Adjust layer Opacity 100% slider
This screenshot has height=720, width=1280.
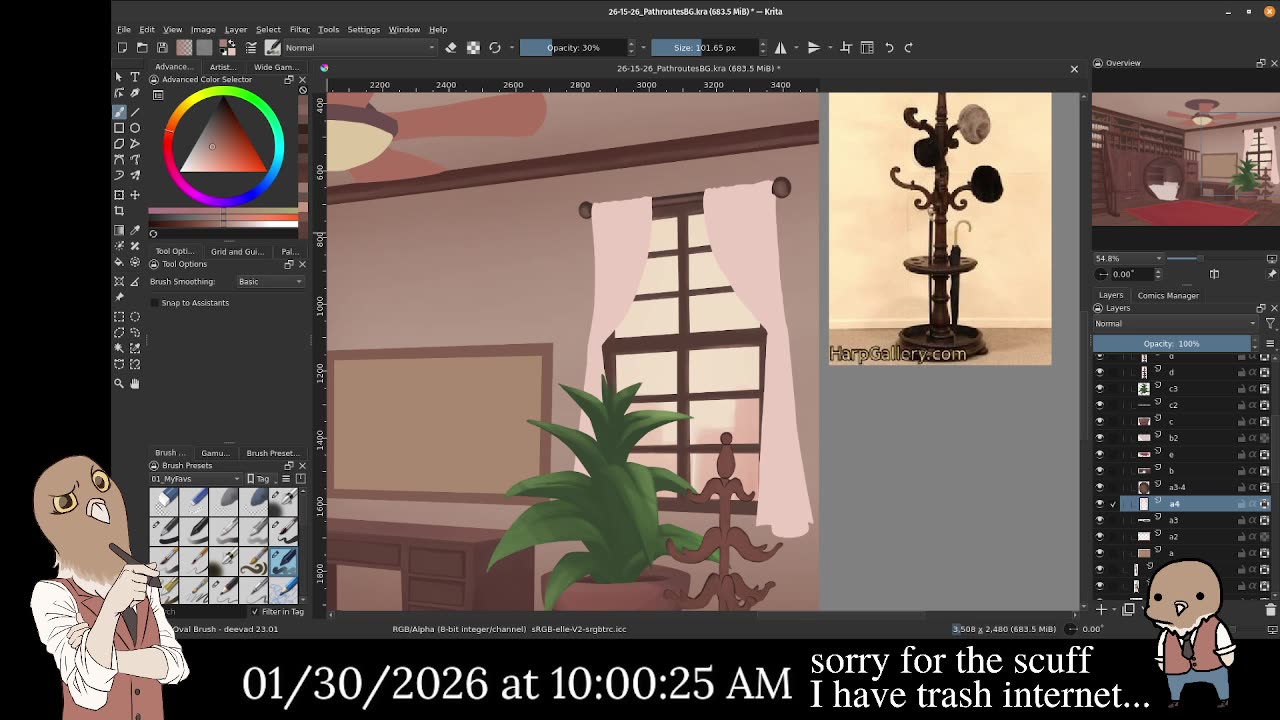[x=1171, y=344]
